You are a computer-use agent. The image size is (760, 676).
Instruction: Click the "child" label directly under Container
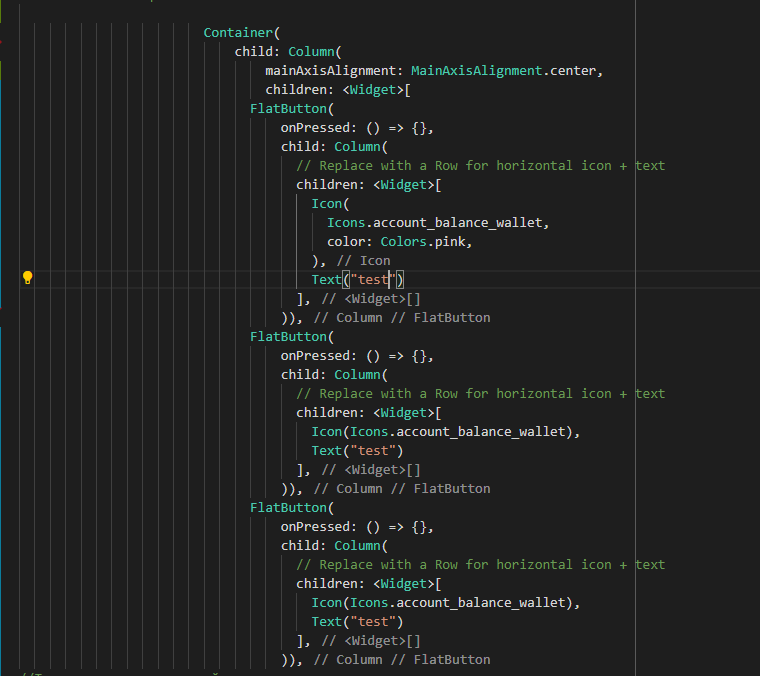tap(253, 52)
